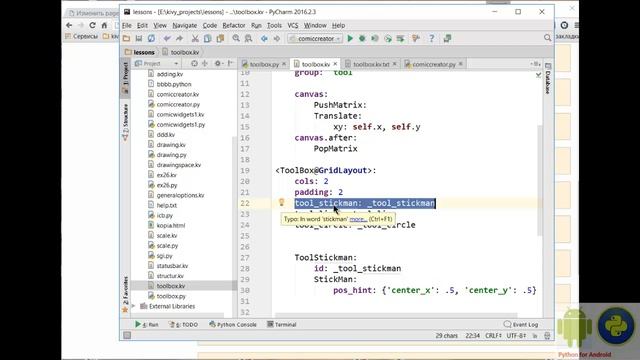This screenshot has width=640, height=360.
Task: Click line 29 'StickMan:' in editor
Action: tap(335, 280)
